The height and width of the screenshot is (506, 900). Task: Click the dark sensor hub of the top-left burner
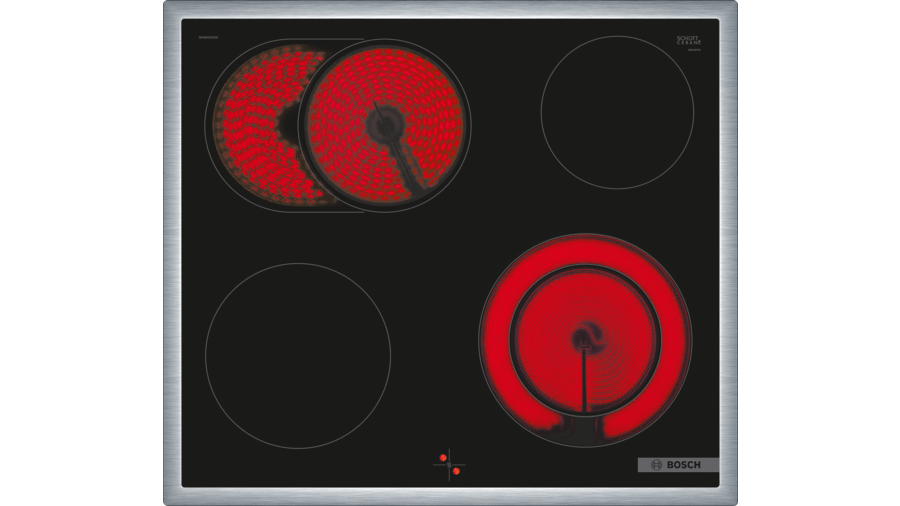click(383, 124)
